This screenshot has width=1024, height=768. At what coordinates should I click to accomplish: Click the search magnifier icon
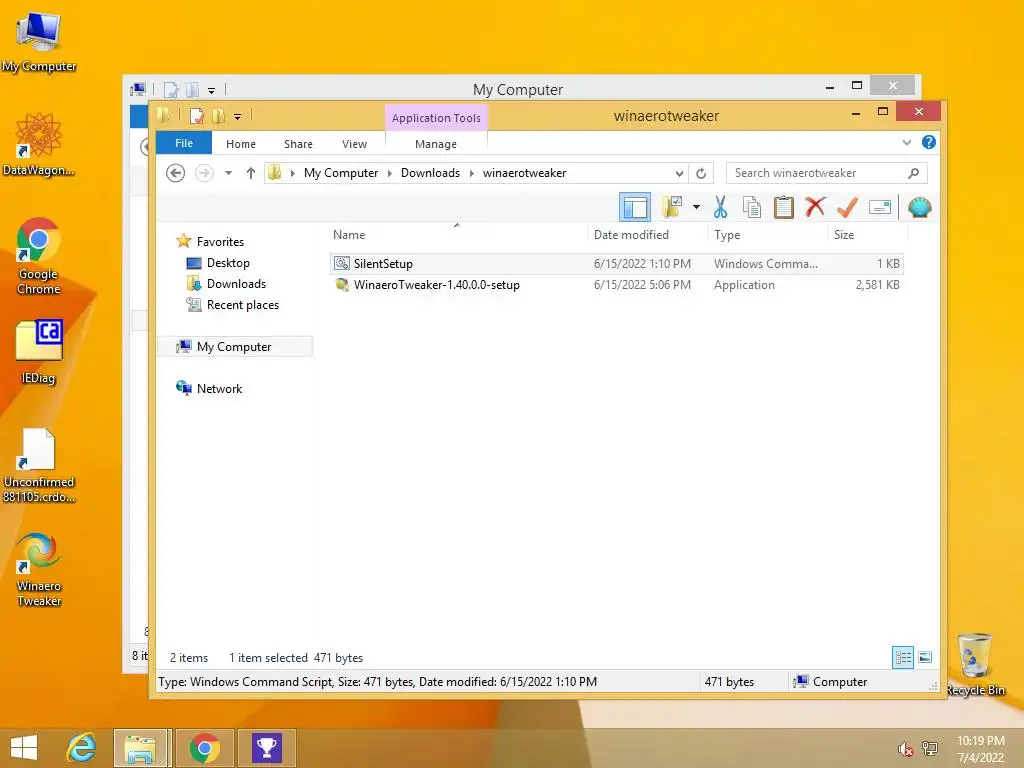click(914, 173)
